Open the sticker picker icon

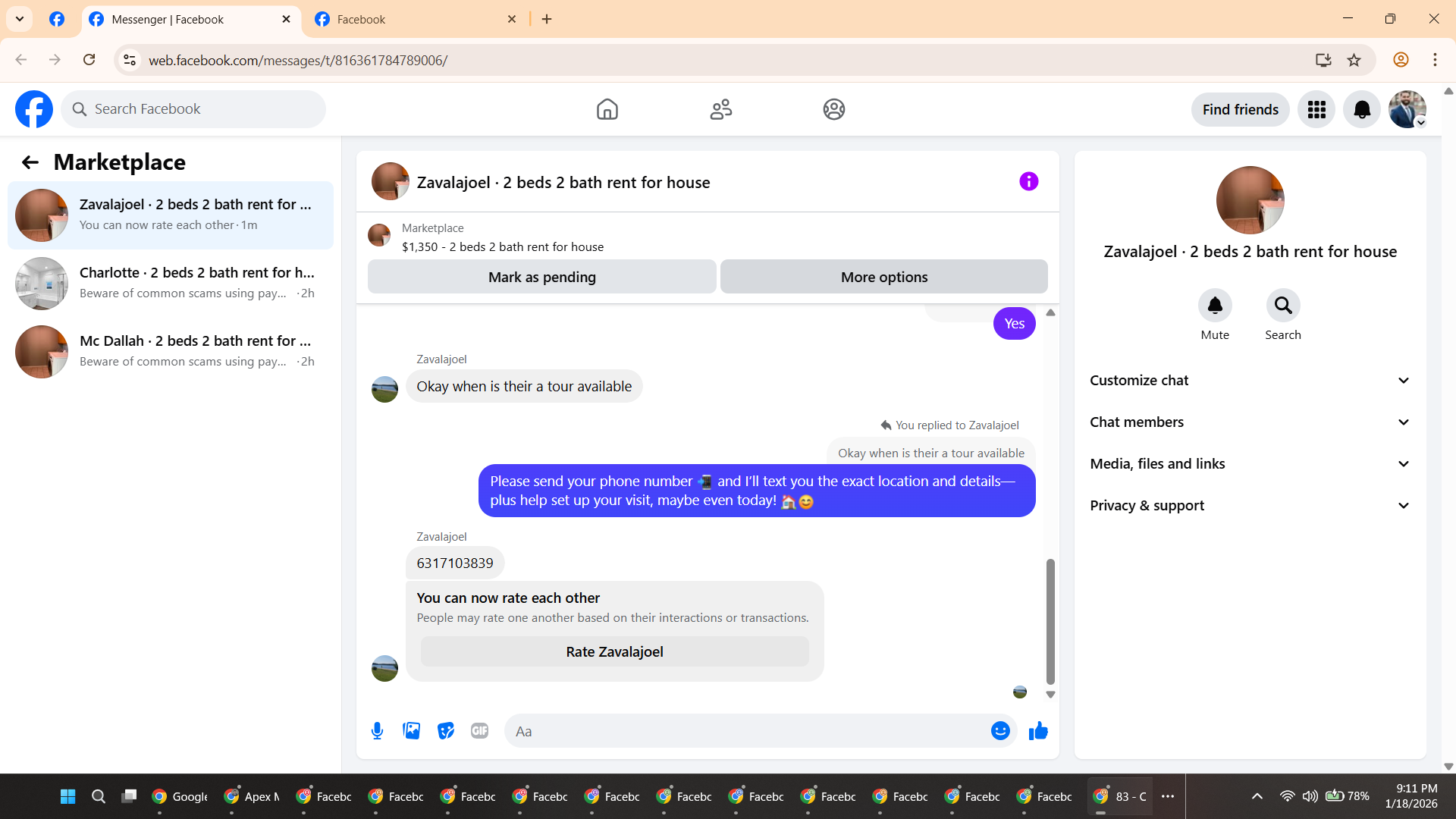[x=446, y=731]
